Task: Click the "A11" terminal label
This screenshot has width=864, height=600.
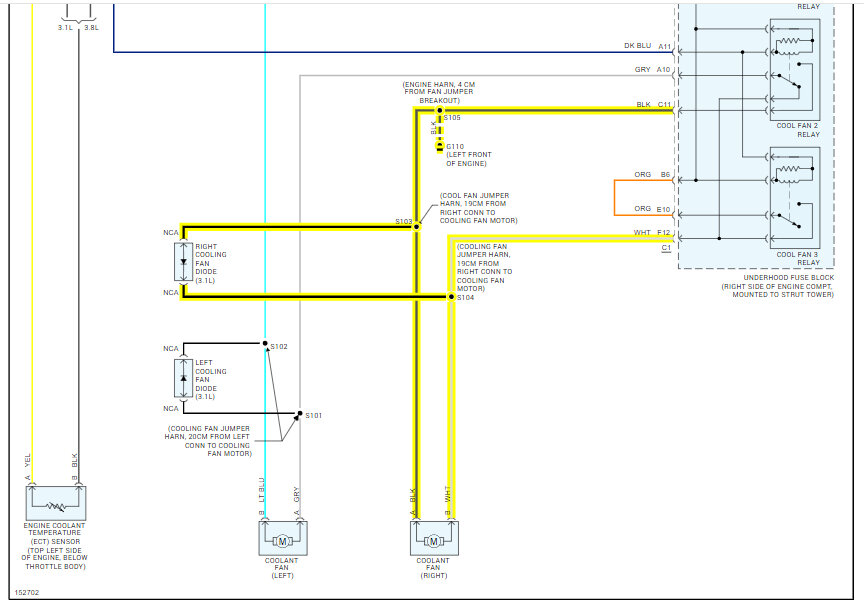Action: coord(665,46)
